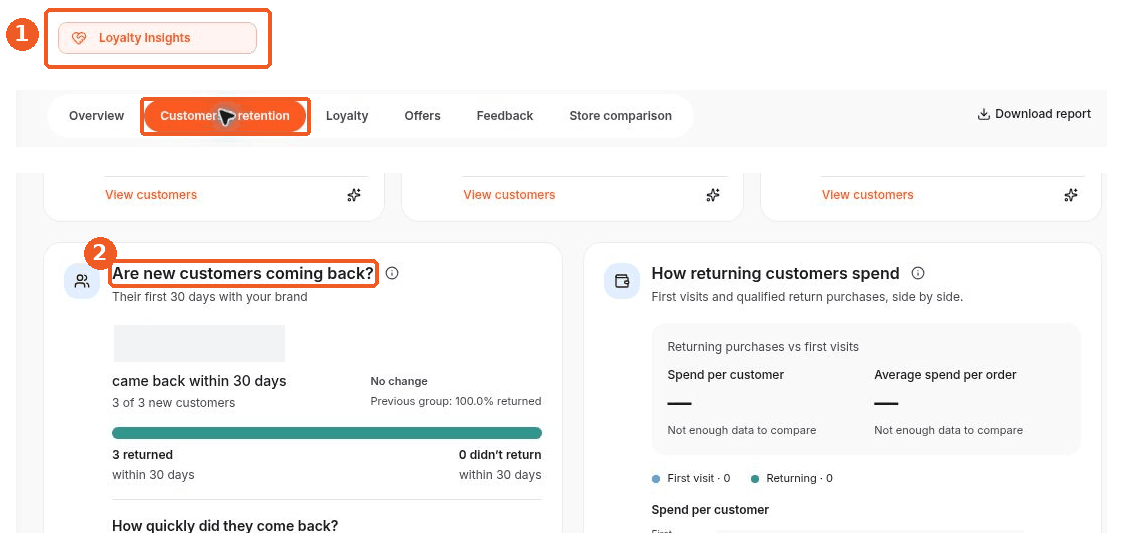Image resolution: width=1123 pixels, height=553 pixels.
Task: Click the First visit blue legend dot
Action: tap(656, 479)
